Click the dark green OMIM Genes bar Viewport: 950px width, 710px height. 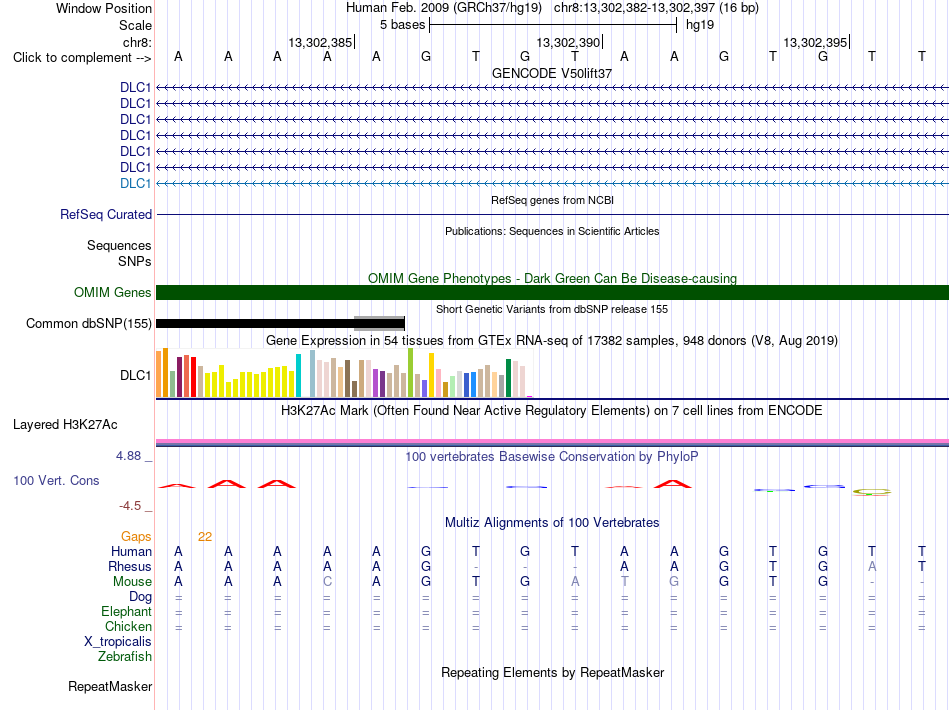tap(552, 293)
